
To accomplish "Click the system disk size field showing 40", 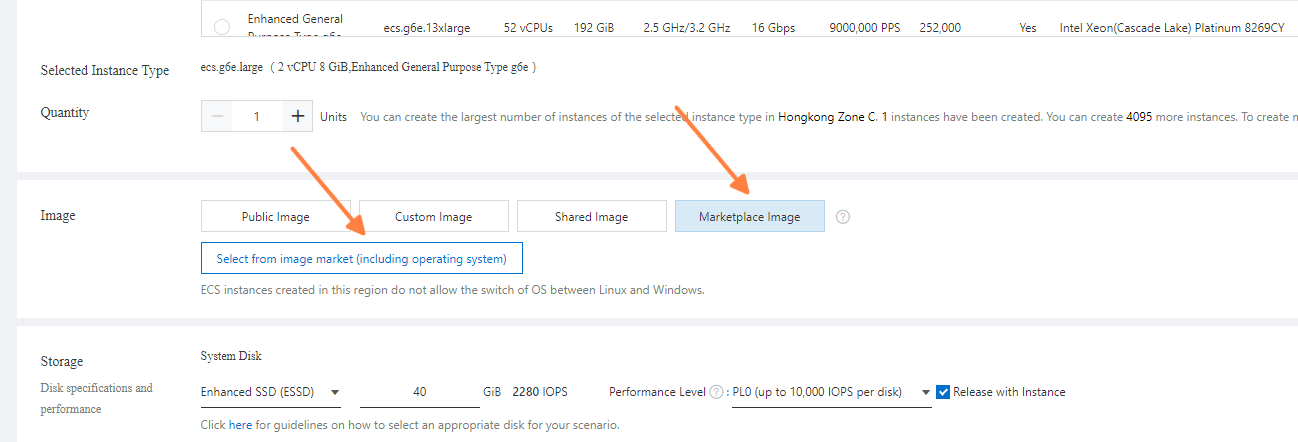I will [419, 392].
